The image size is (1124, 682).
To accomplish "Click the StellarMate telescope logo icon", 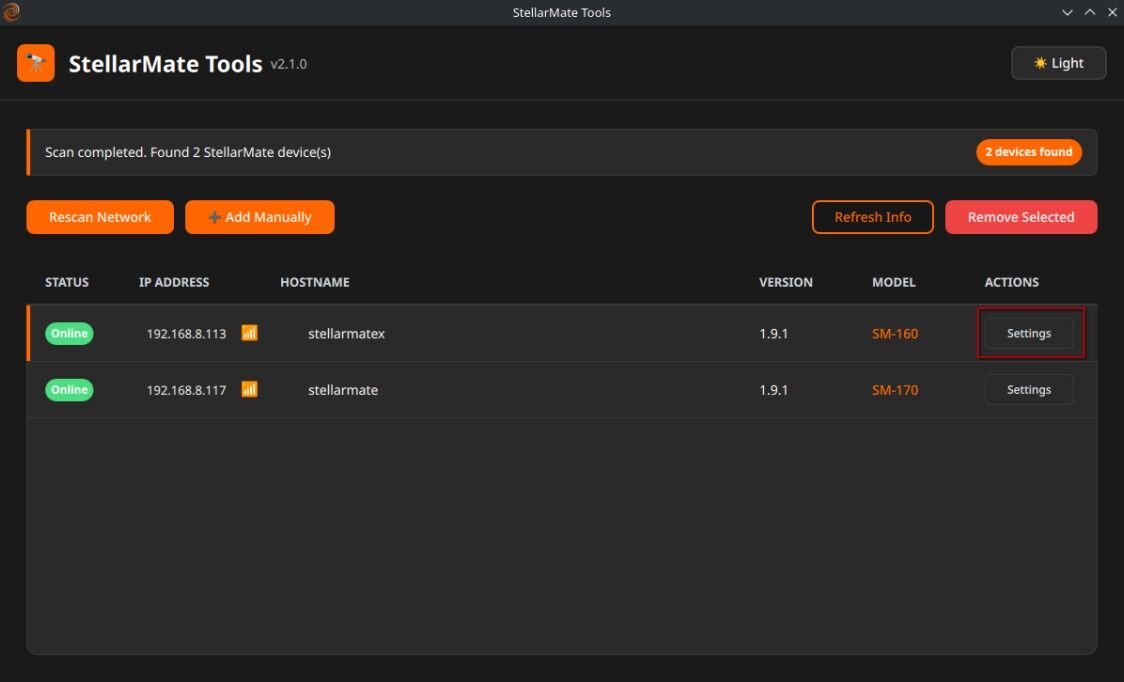I will coord(36,63).
